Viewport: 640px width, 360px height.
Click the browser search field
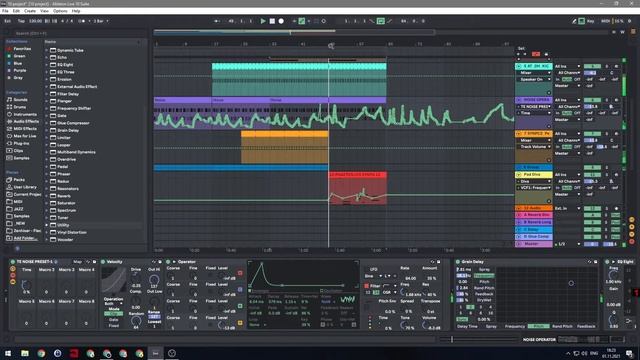point(78,33)
